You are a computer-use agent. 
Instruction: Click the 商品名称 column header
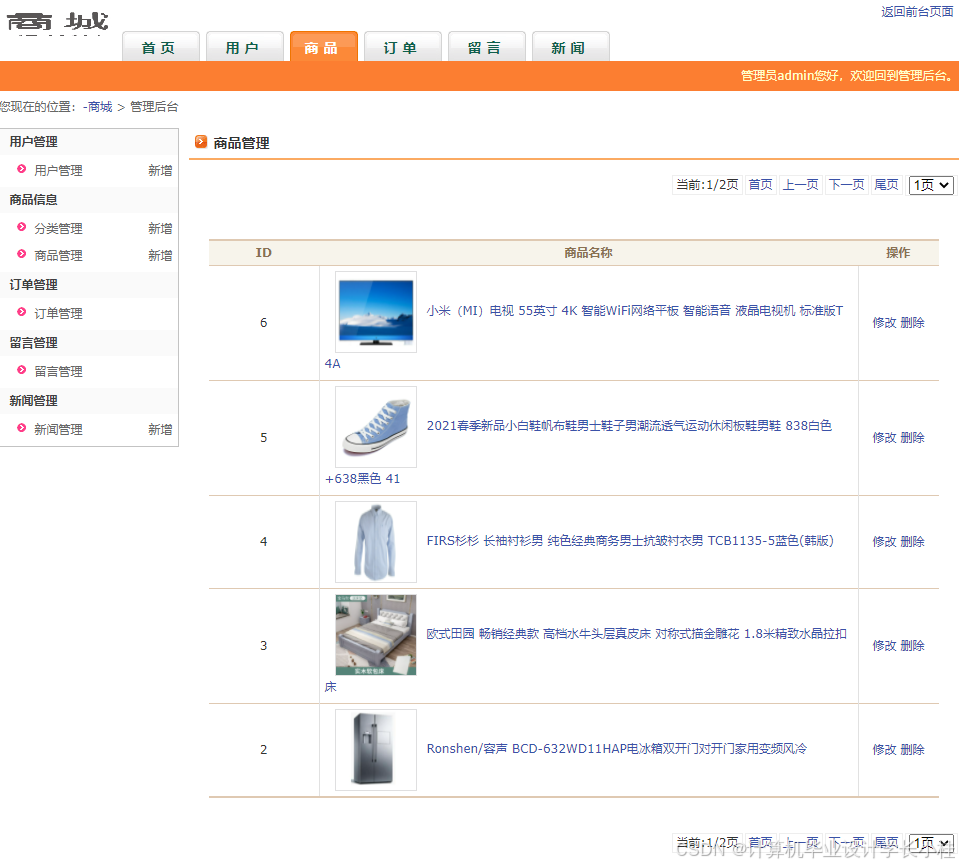click(x=588, y=253)
